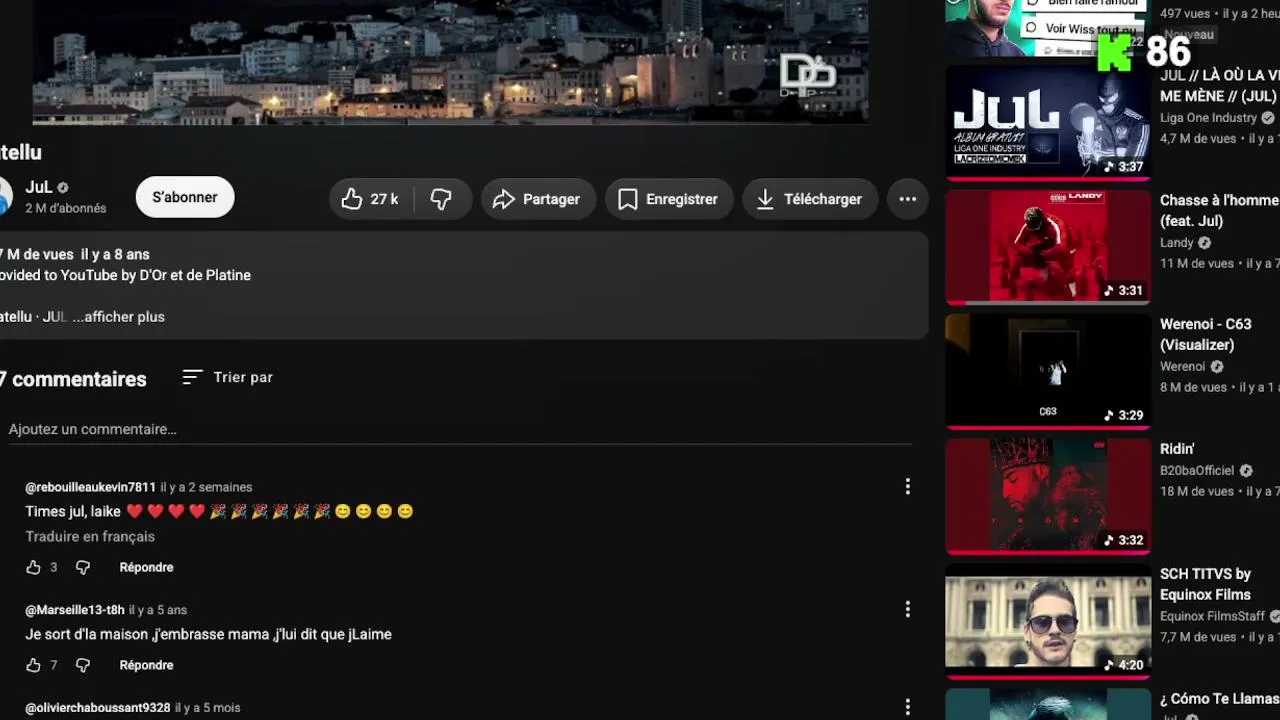Image resolution: width=1280 pixels, height=720 pixels.
Task: Click 'il y a 2 semaines' comment timestamp
Action: pyautogui.click(x=206, y=487)
